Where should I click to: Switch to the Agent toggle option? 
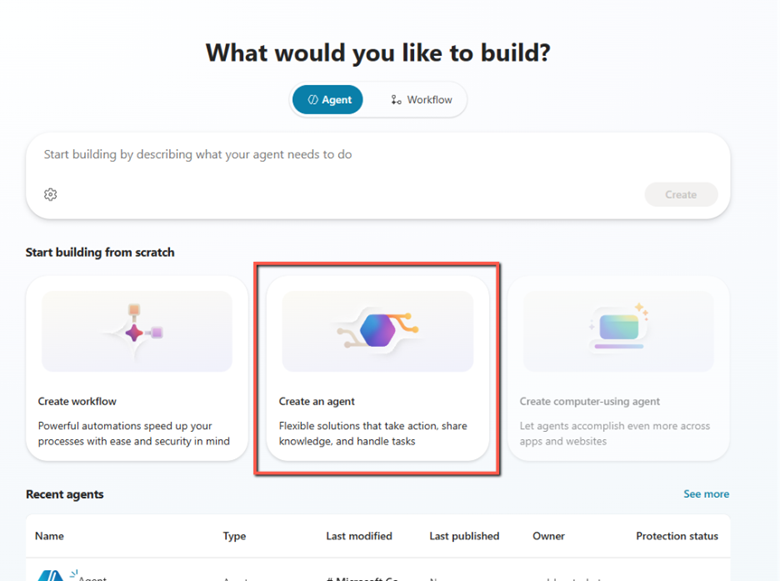pos(328,100)
